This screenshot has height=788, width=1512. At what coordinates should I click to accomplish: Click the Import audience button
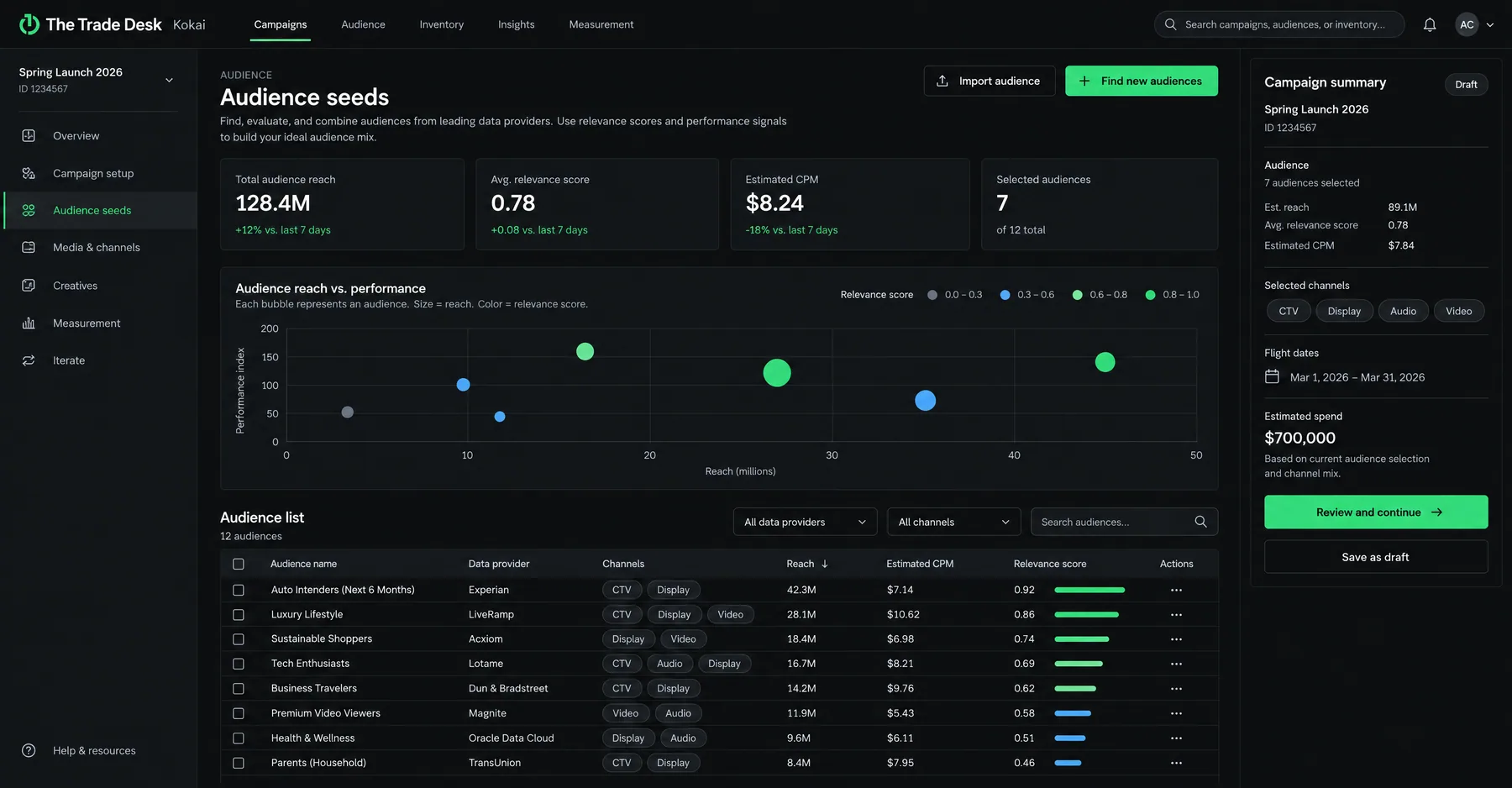(x=990, y=81)
